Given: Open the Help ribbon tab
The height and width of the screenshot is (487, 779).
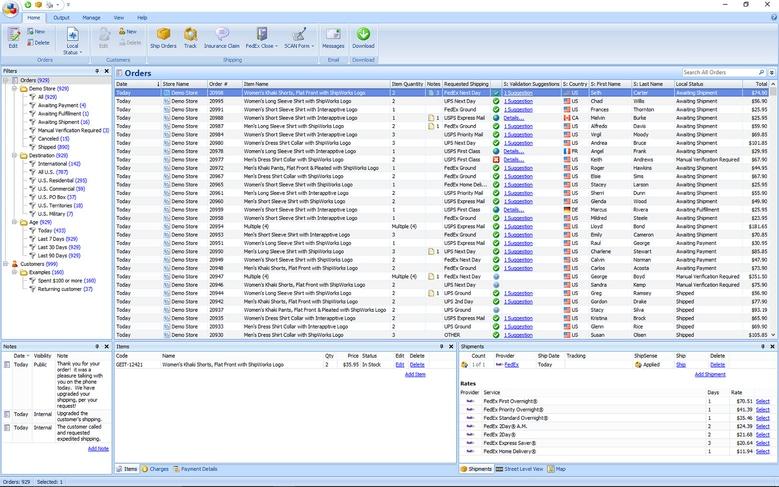Looking at the screenshot, I should pyautogui.click(x=142, y=17).
